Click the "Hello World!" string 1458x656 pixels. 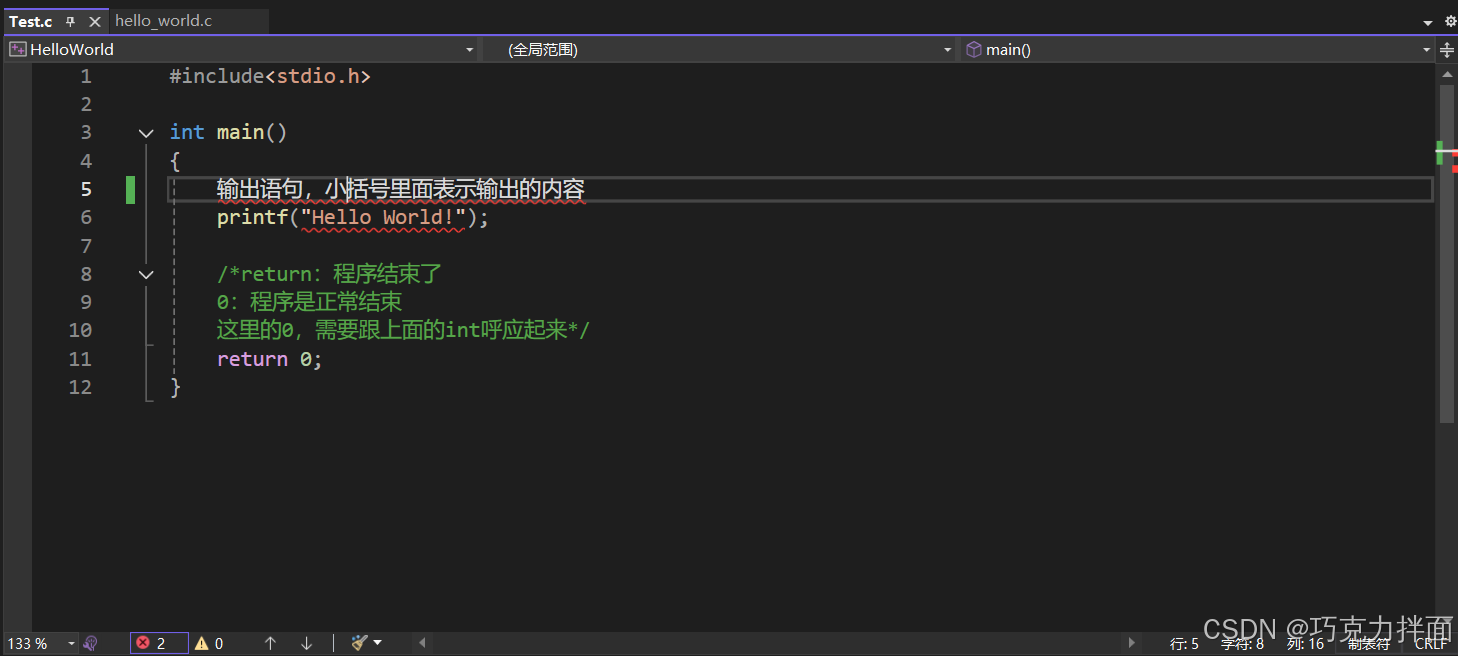click(384, 217)
